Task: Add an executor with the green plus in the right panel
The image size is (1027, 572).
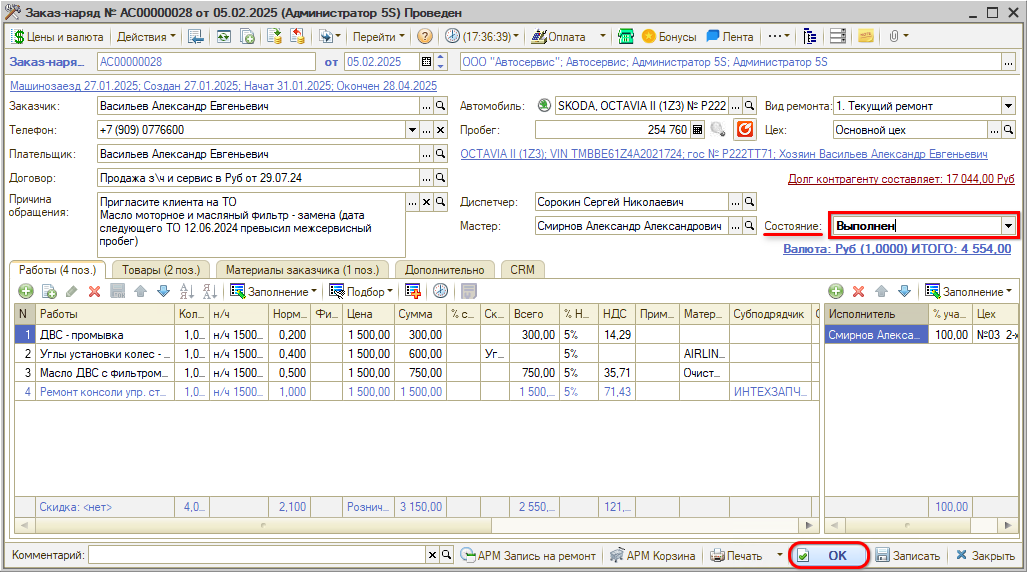Action: [x=836, y=291]
